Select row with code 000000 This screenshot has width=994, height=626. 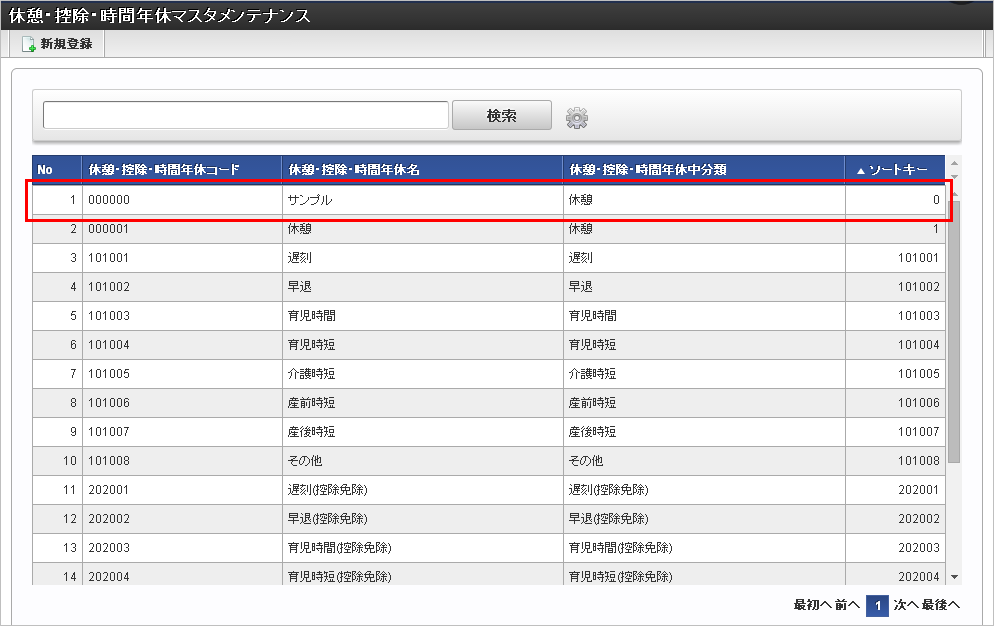coord(489,200)
